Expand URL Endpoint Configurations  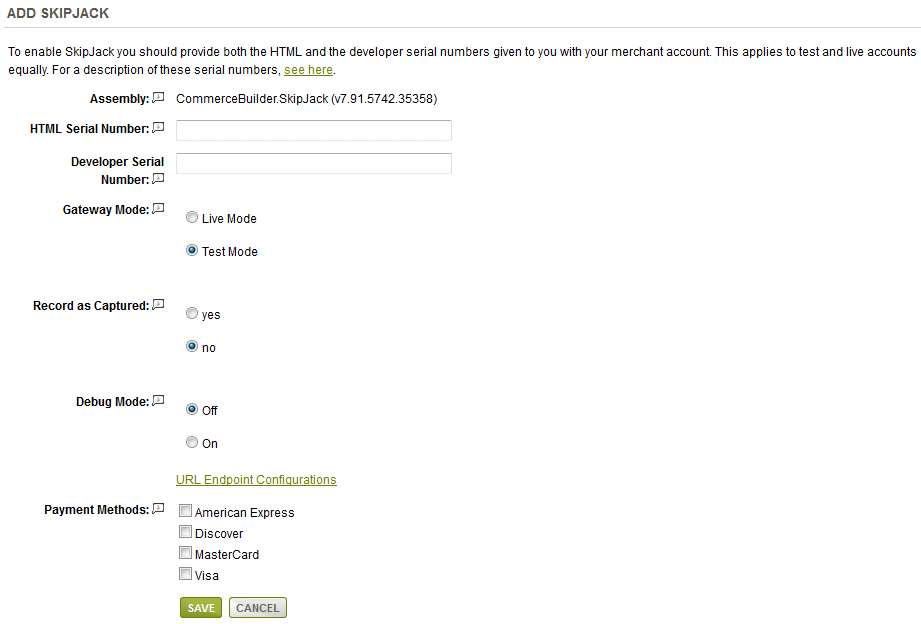click(256, 480)
